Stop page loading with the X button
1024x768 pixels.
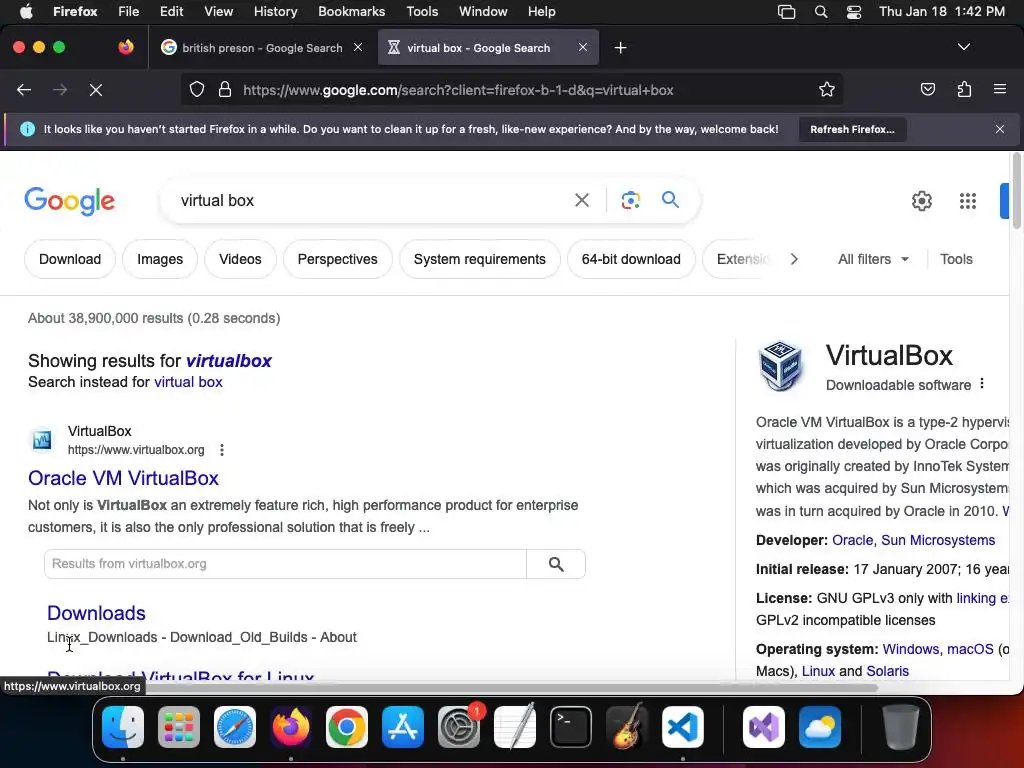(x=96, y=90)
